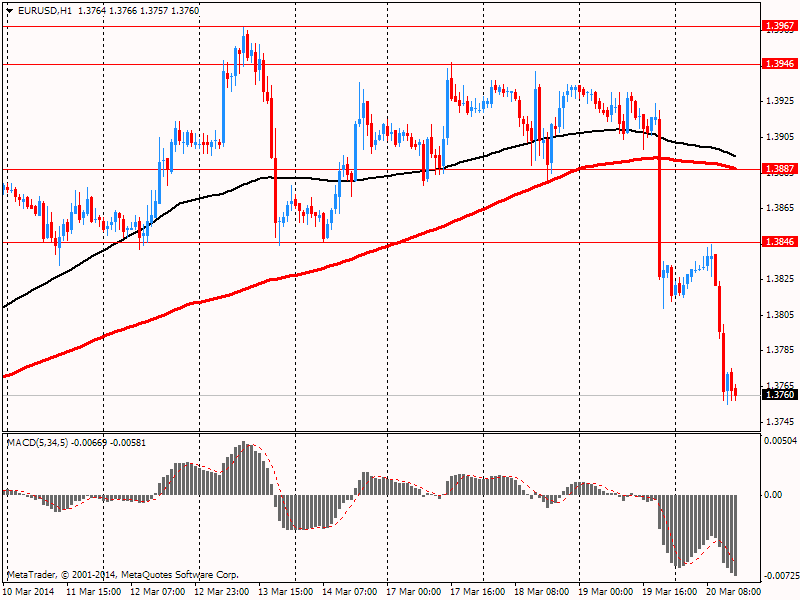Image resolution: width=800 pixels, height=600 pixels.
Task: Click the black 1.3760 current price tag
Action: pos(779,394)
